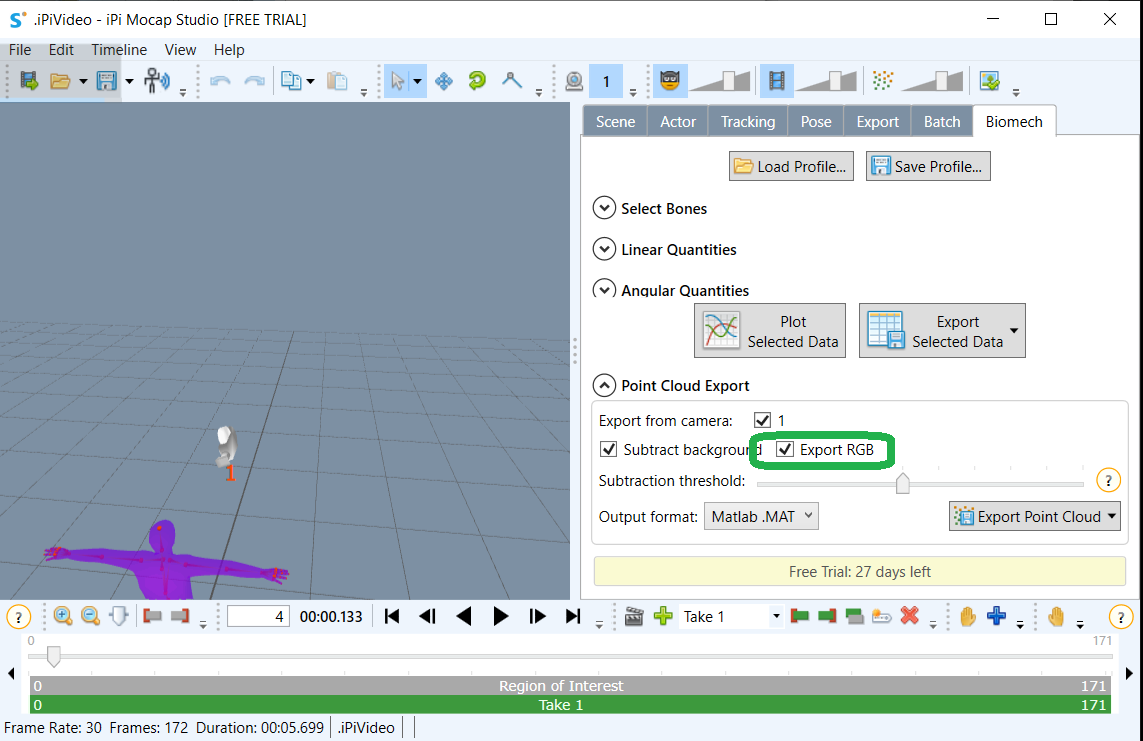Play the timeline forward
This screenshot has width=1143, height=741.
[501, 616]
